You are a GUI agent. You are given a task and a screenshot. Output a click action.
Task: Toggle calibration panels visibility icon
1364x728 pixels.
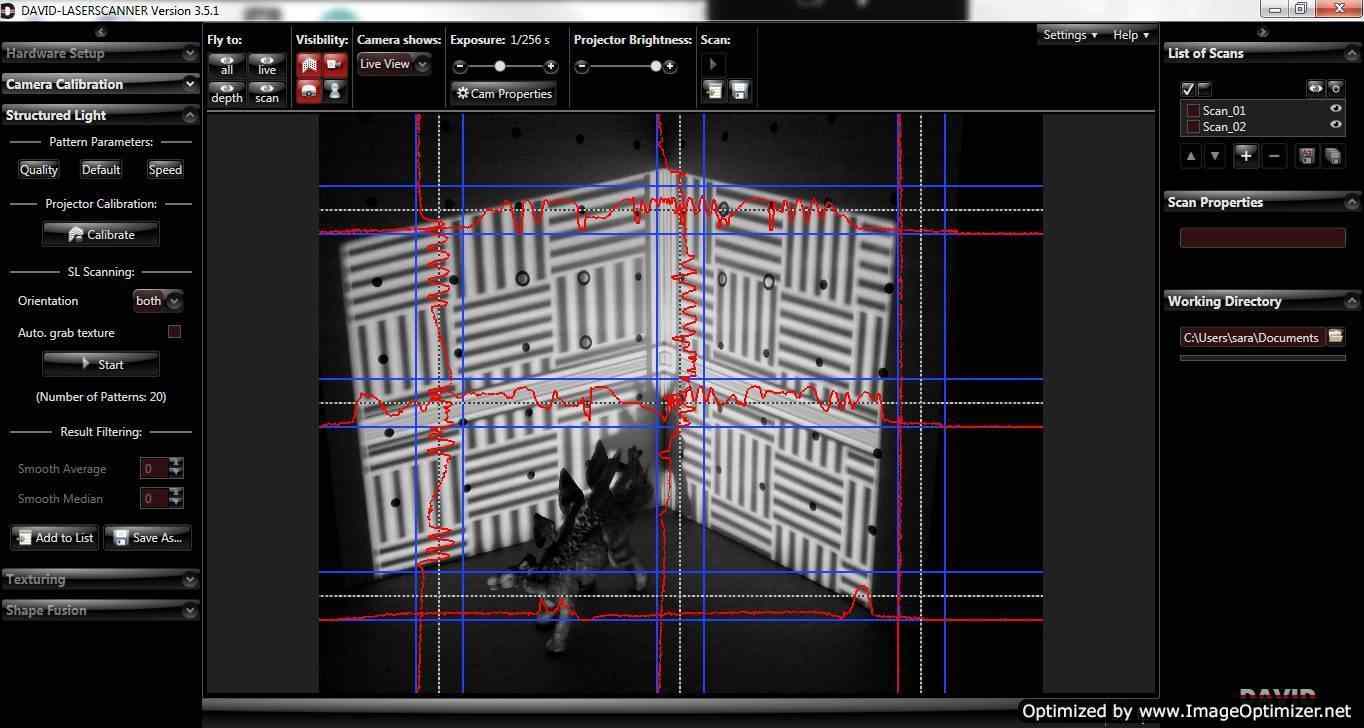coord(309,65)
